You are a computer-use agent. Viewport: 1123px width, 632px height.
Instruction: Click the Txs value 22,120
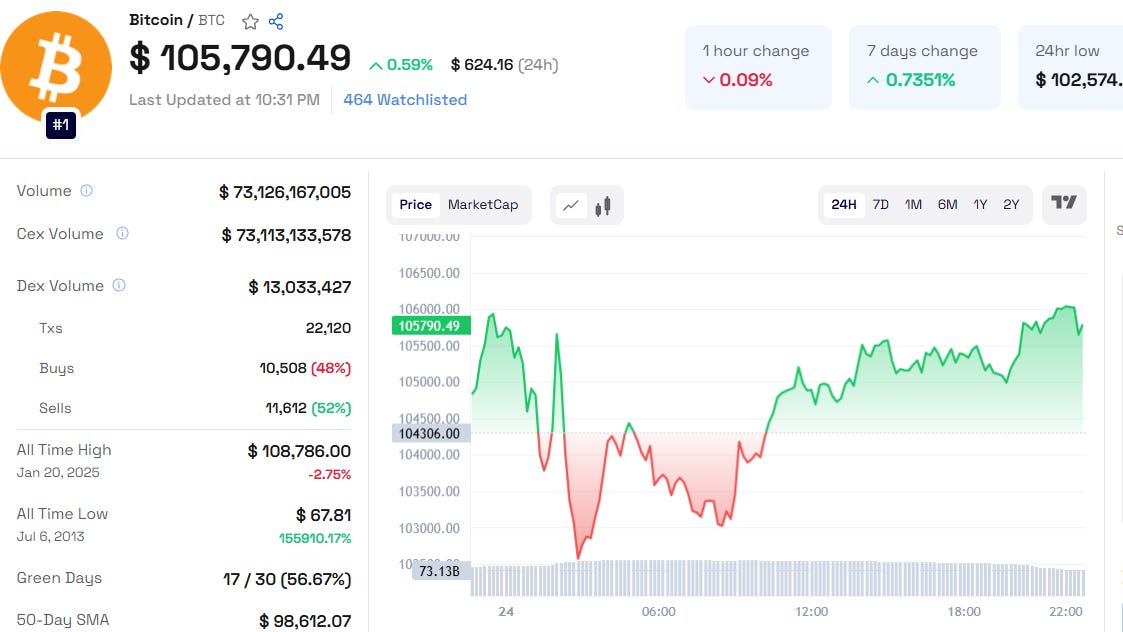pos(328,328)
